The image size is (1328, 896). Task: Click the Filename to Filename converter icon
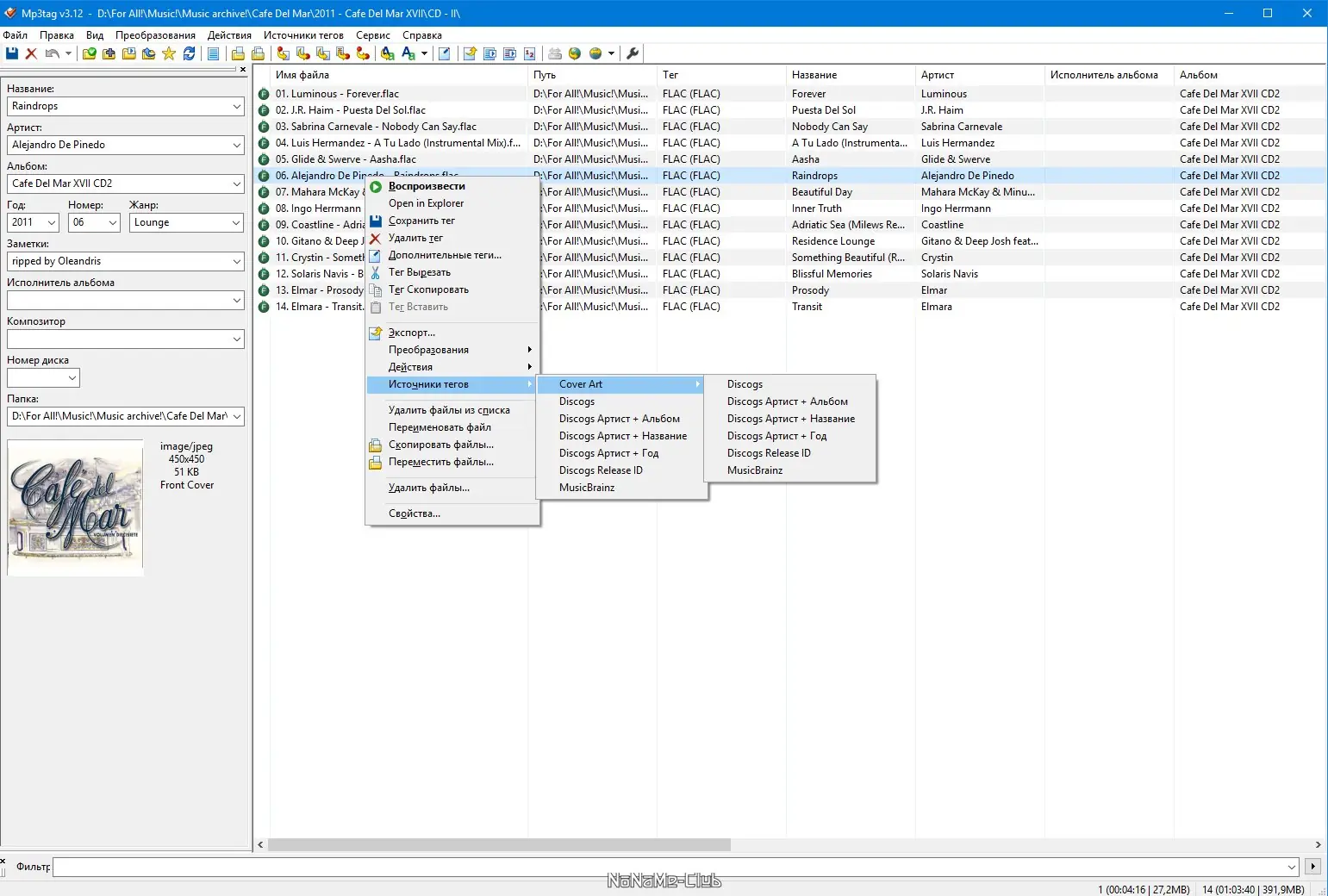(323, 53)
